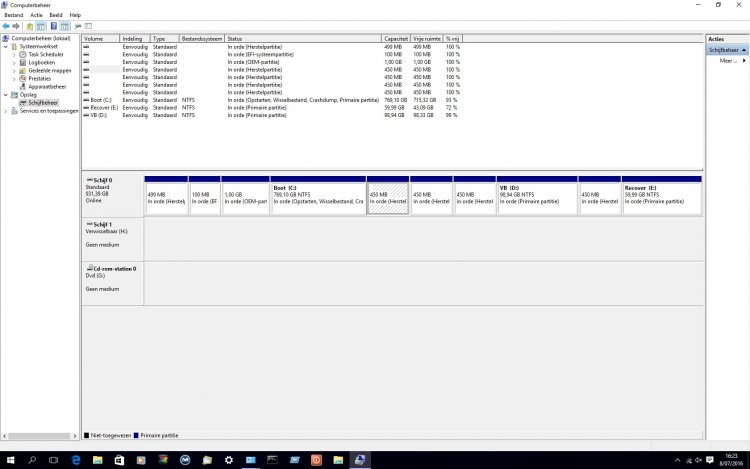Expand the Logboeken node
Screen dimensions: 750x469
pyautogui.click(x=14, y=63)
